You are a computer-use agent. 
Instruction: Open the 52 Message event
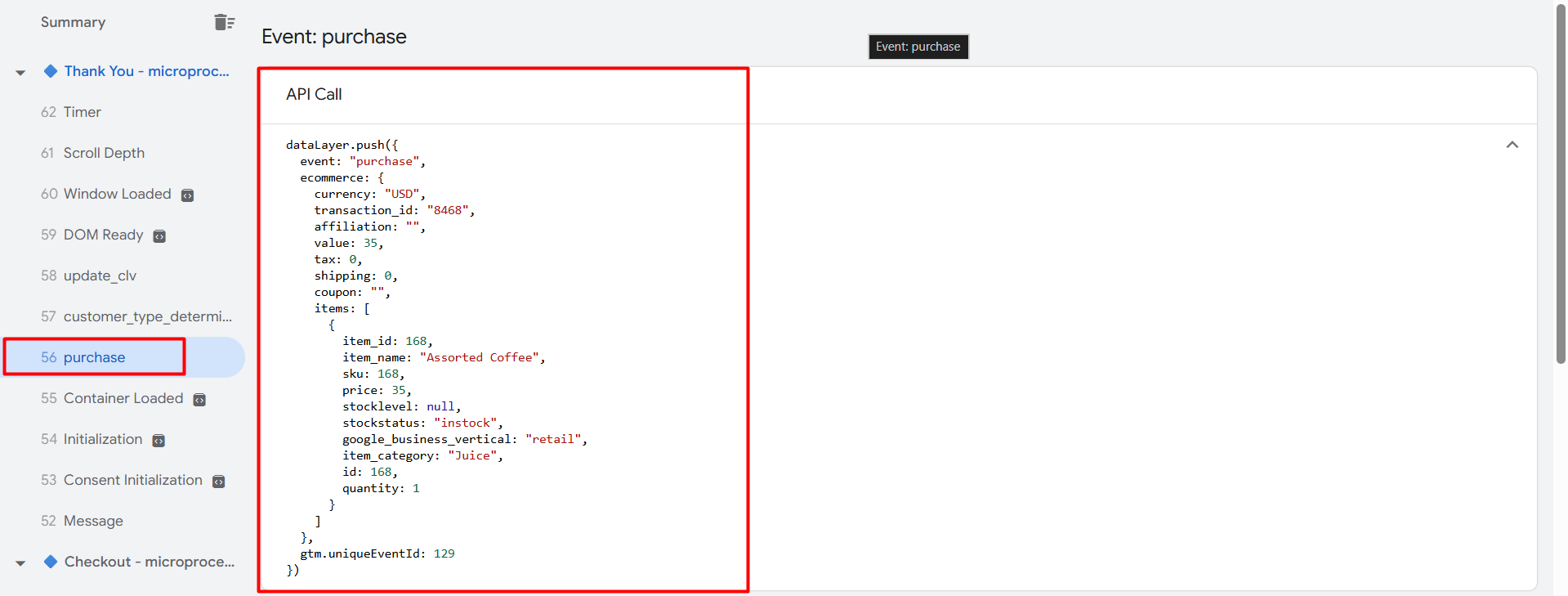[x=92, y=521]
